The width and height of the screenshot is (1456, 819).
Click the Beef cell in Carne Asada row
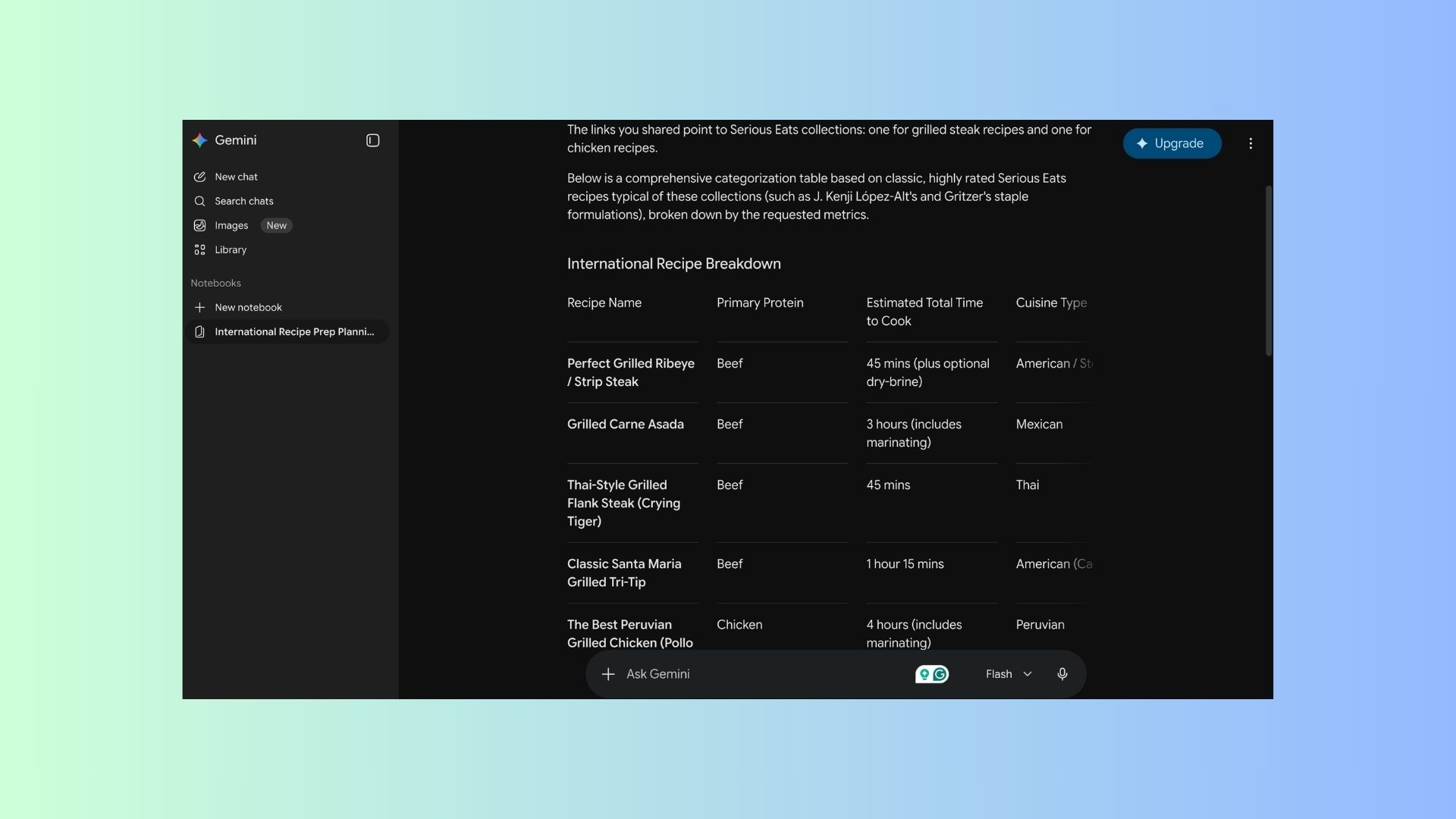point(730,424)
